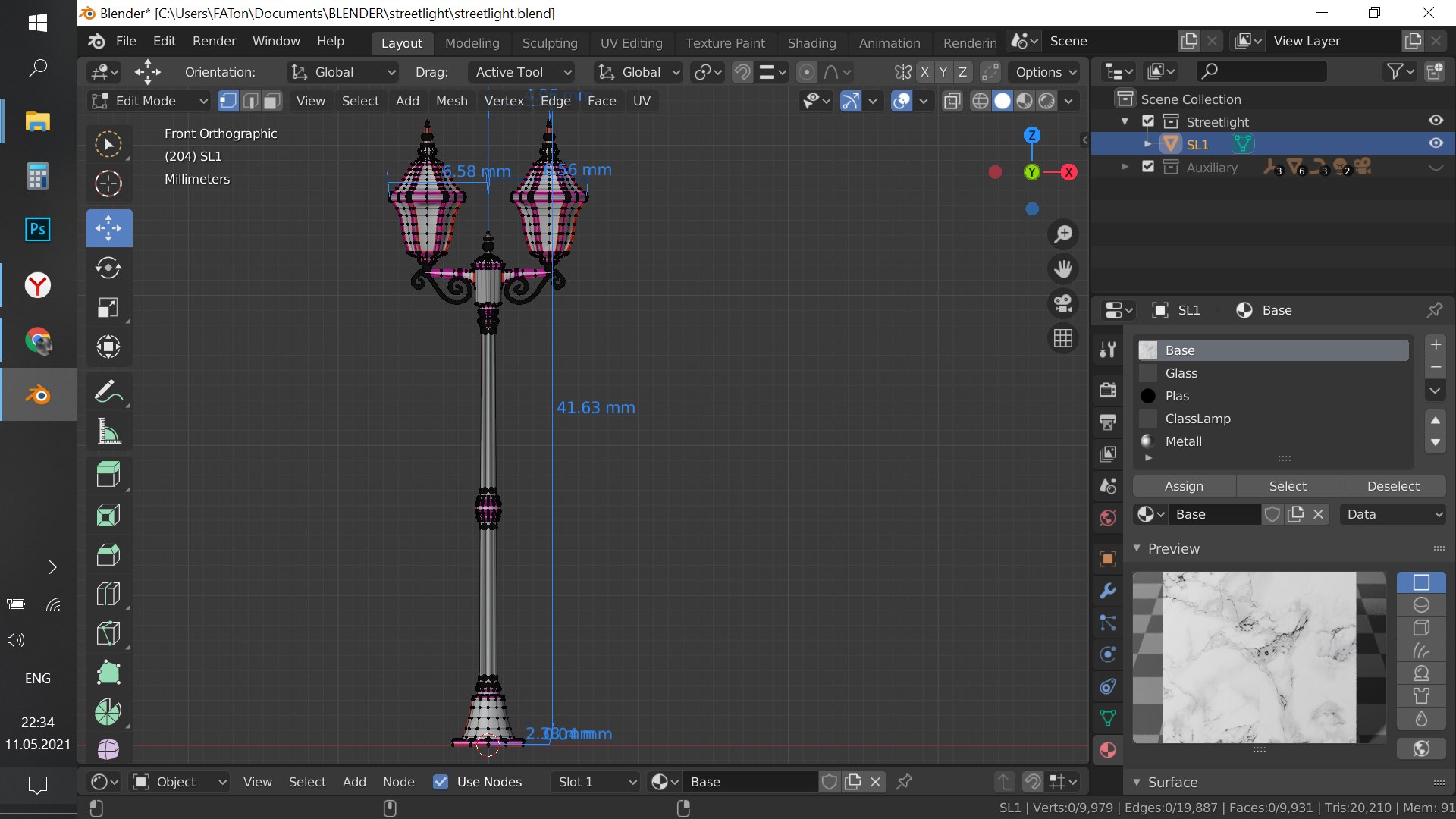The width and height of the screenshot is (1456, 819).
Task: Select the Bevel tool
Action: 108,554
